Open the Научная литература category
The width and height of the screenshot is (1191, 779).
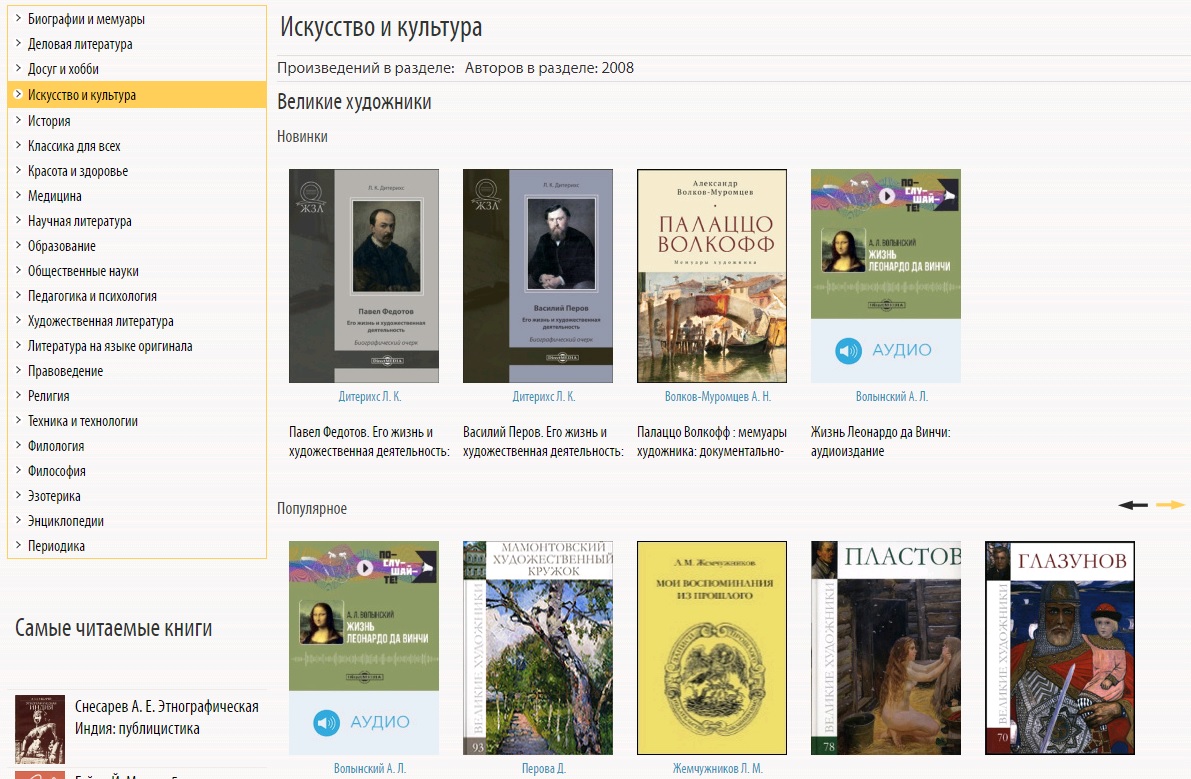80,221
